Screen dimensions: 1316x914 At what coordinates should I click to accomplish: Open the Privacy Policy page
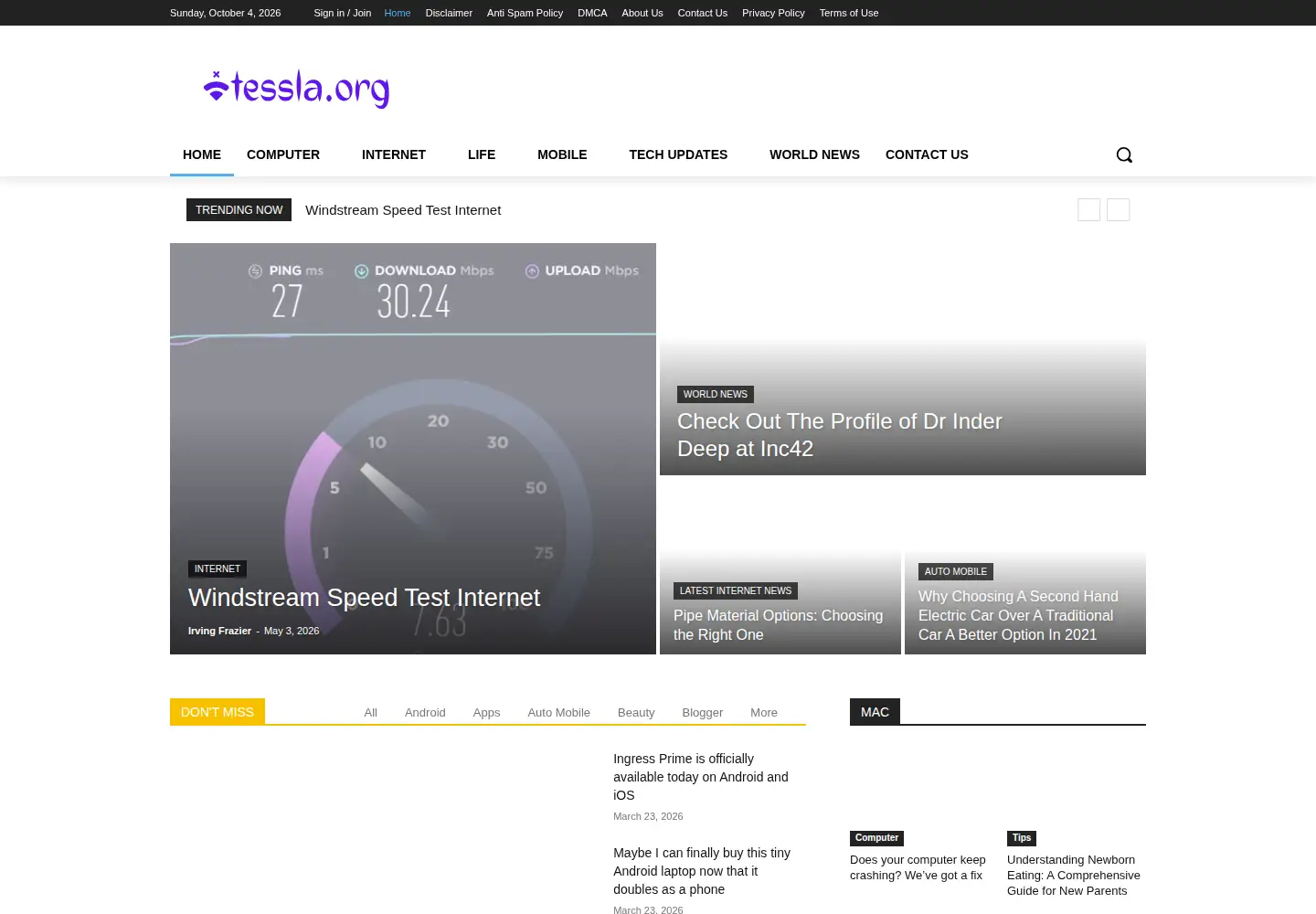pyautogui.click(x=773, y=13)
